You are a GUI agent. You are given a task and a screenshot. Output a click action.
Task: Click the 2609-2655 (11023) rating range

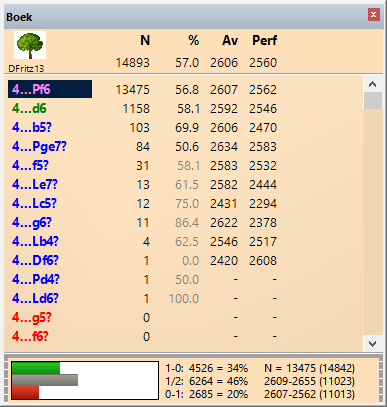pyautogui.click(x=310, y=381)
